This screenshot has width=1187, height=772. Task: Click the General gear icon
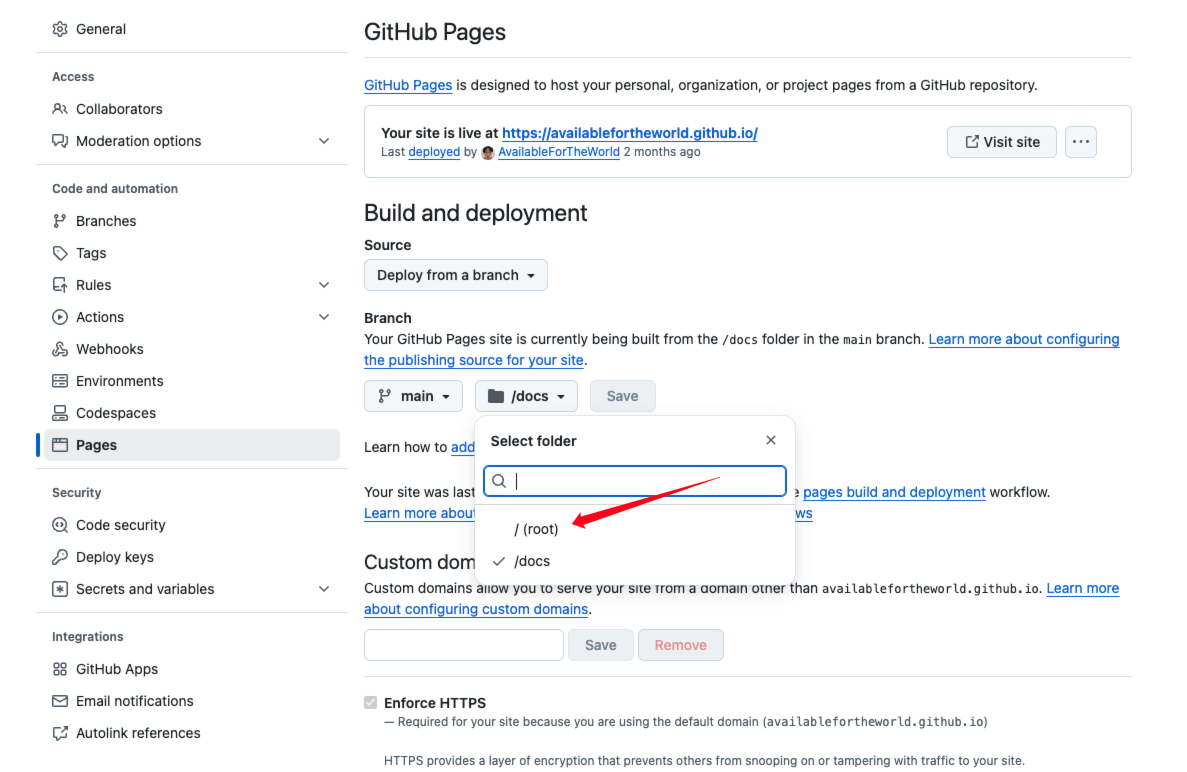60,29
